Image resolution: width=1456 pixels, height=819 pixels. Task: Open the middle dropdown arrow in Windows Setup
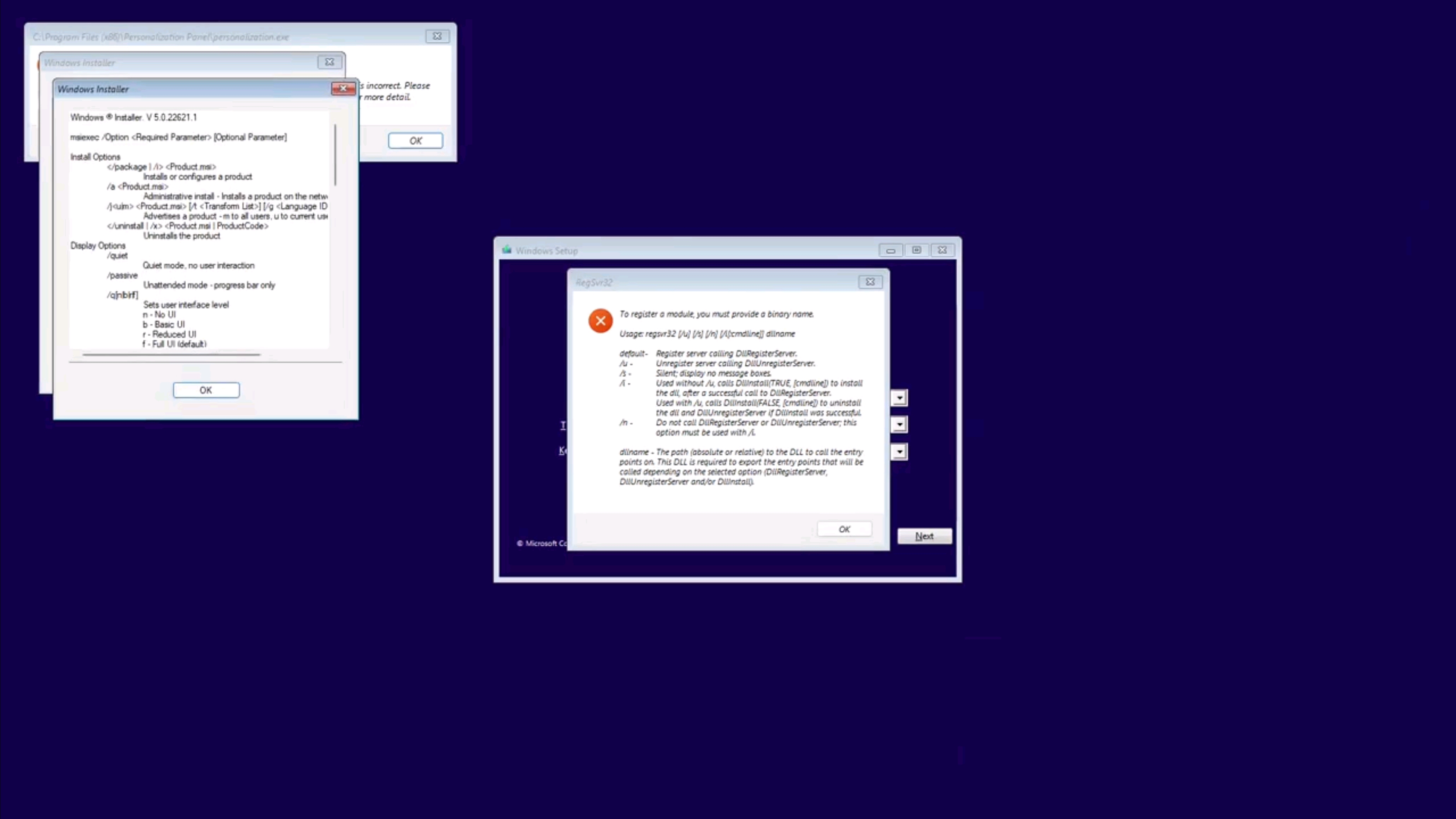(x=899, y=425)
